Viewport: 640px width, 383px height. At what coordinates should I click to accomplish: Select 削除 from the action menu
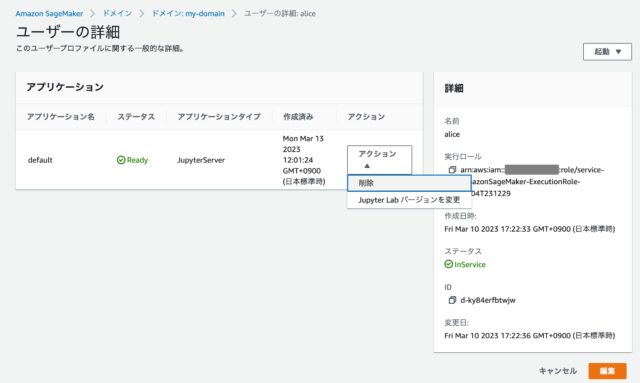(x=409, y=183)
